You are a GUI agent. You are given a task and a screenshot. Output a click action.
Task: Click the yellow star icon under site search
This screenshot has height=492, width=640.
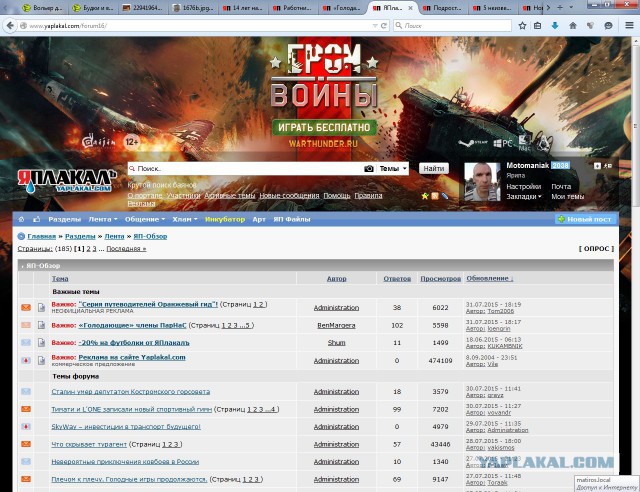(425, 196)
